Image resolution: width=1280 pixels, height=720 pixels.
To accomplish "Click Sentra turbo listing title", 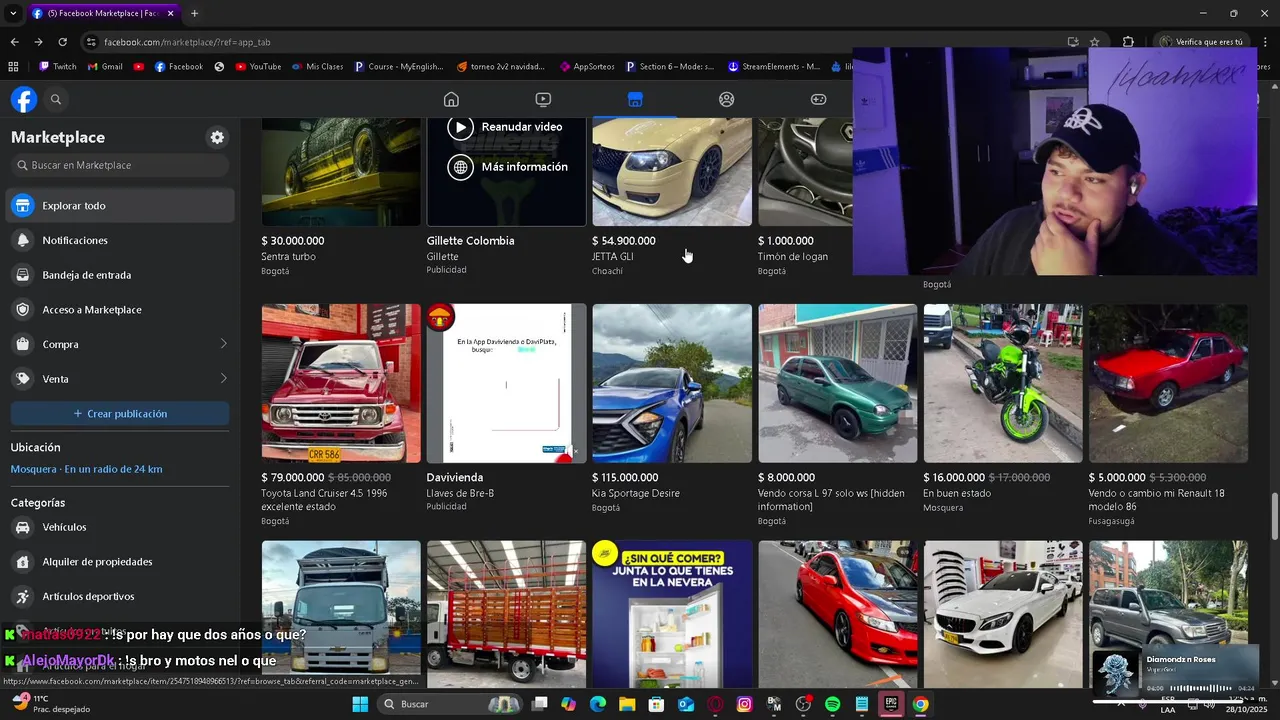I will click(288, 257).
